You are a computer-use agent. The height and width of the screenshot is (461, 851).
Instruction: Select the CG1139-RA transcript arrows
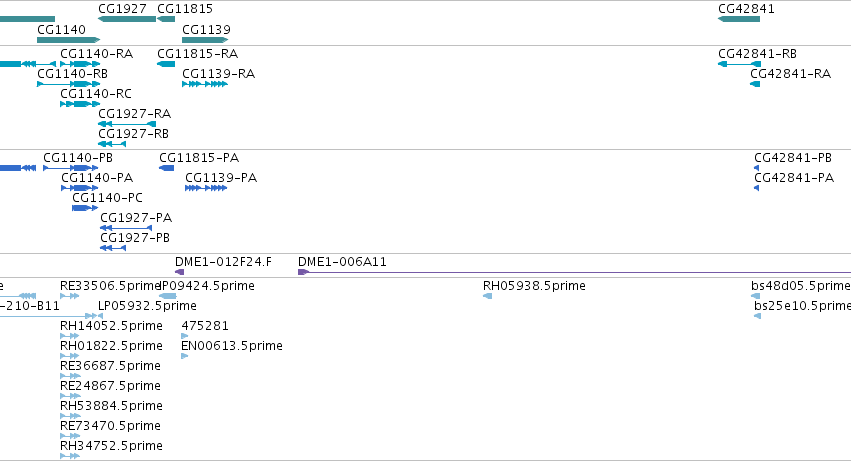point(205,84)
